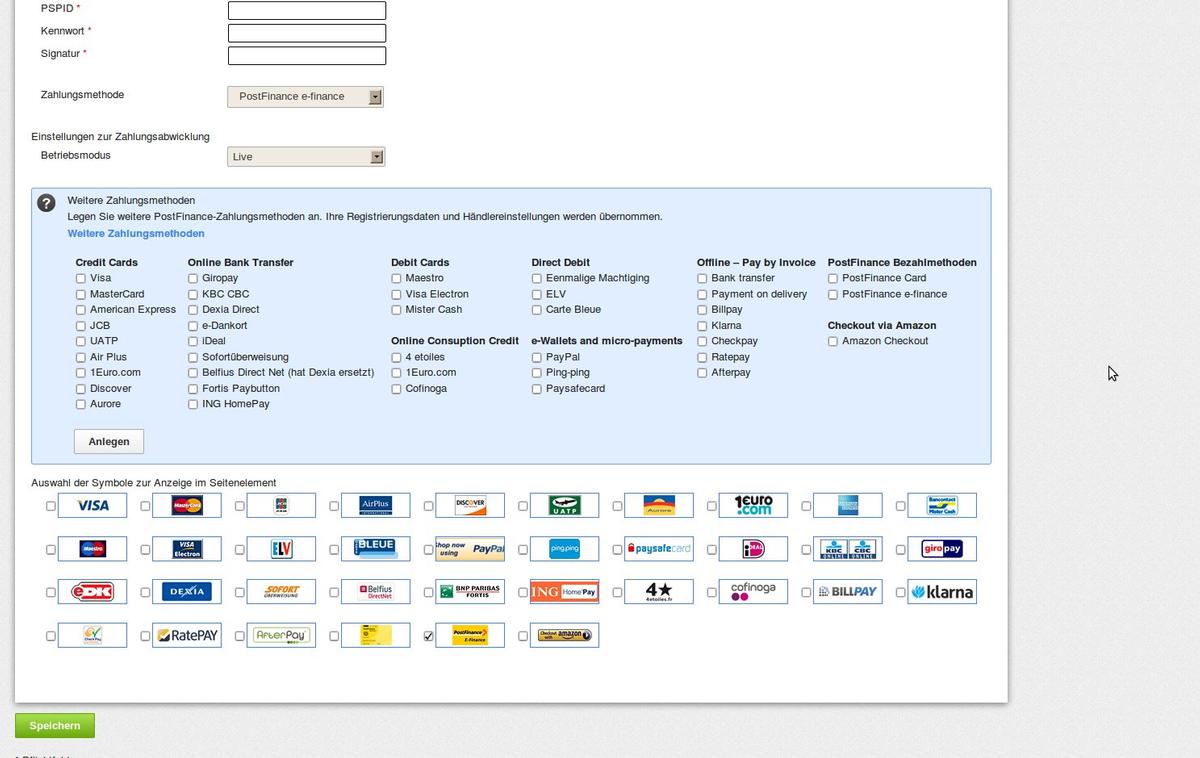The width and height of the screenshot is (1200, 758).
Task: Uncheck the PostFinance E-Finance symbol checkbox
Action: [429, 636]
